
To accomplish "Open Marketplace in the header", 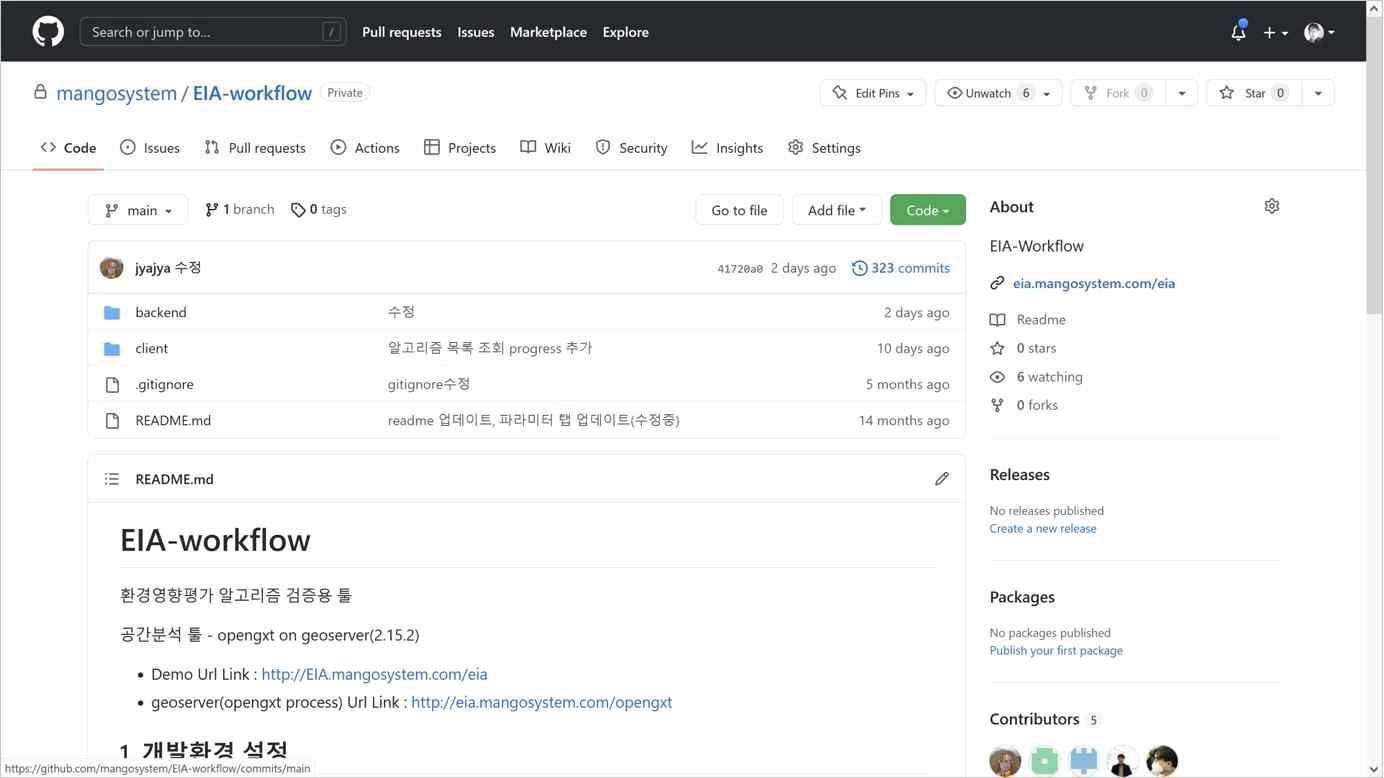I will coord(548,32).
